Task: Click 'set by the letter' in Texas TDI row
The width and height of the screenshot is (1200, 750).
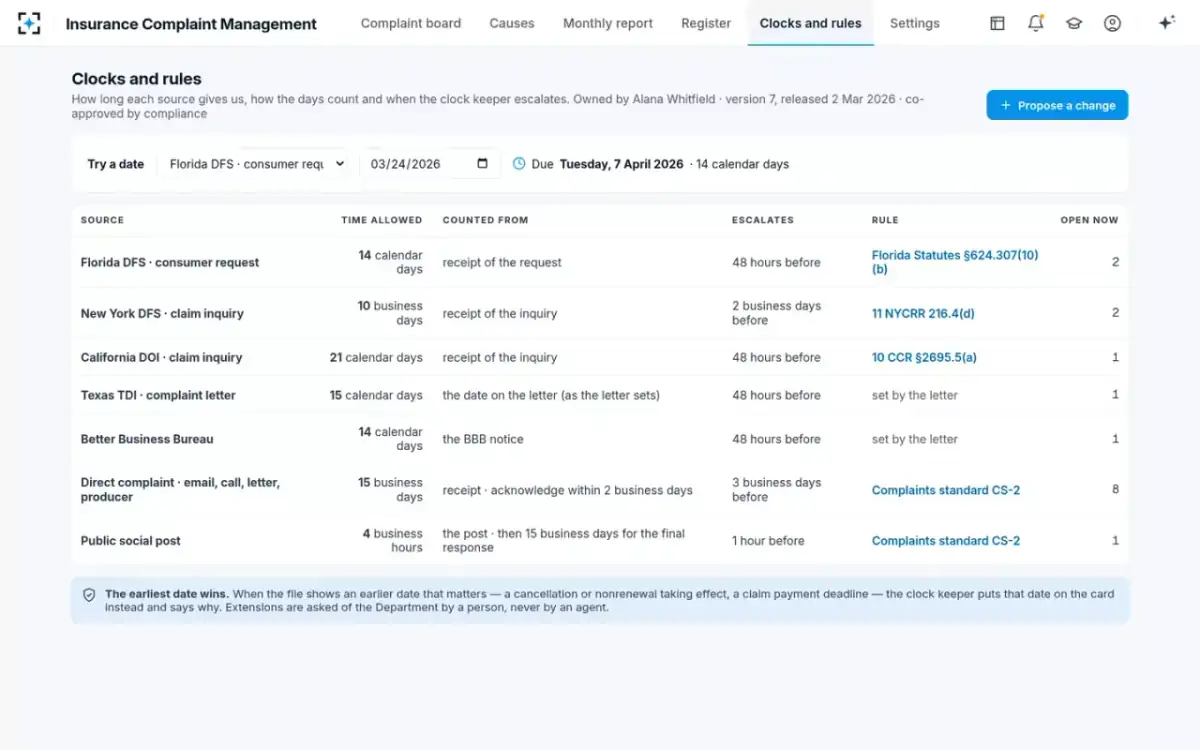Action: tap(915, 395)
